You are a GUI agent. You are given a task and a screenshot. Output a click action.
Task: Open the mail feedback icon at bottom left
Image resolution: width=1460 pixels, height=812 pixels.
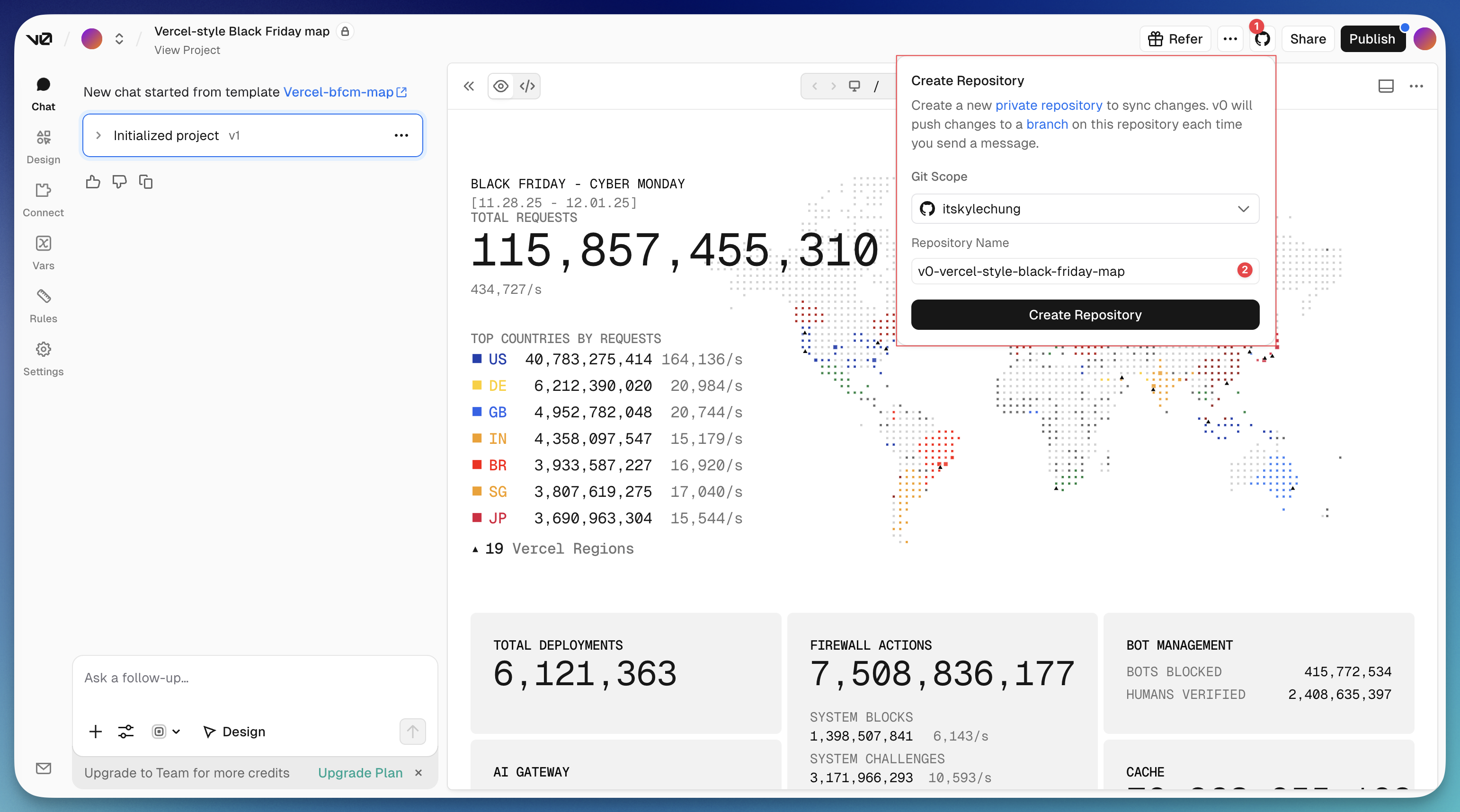point(44,768)
